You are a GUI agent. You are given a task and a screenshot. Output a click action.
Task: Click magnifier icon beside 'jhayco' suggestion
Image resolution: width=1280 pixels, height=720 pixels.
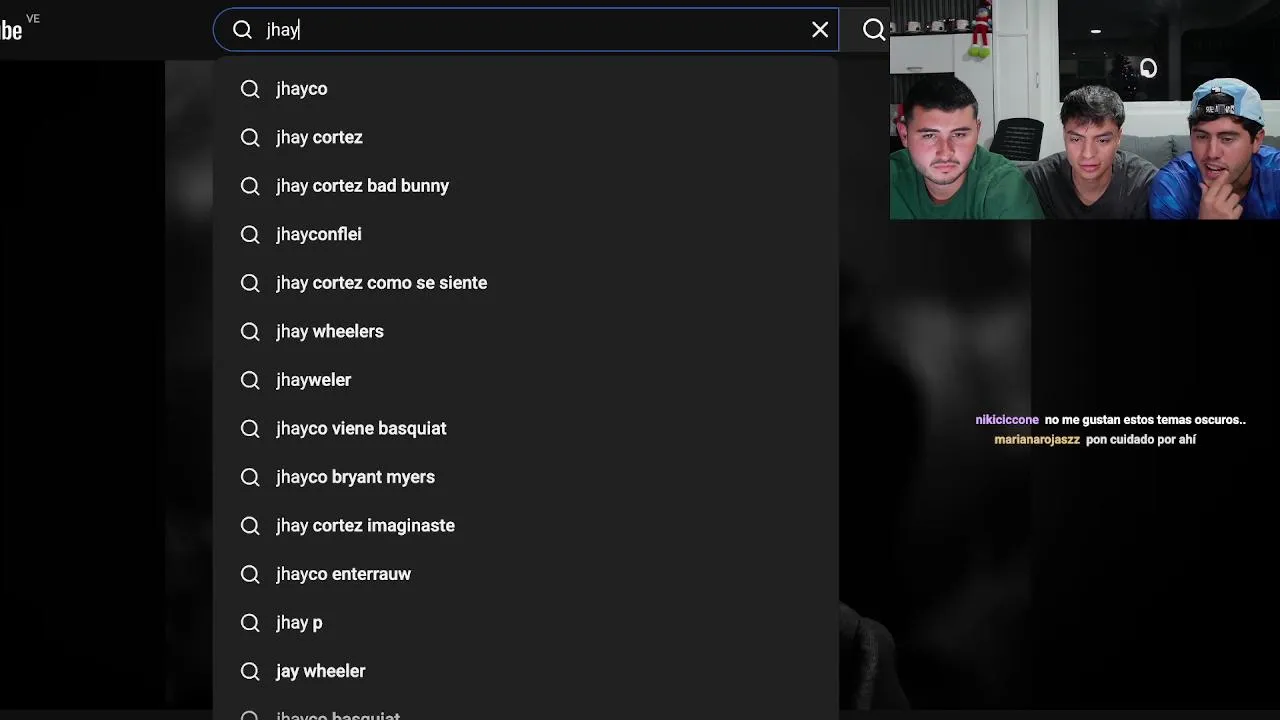(250, 89)
